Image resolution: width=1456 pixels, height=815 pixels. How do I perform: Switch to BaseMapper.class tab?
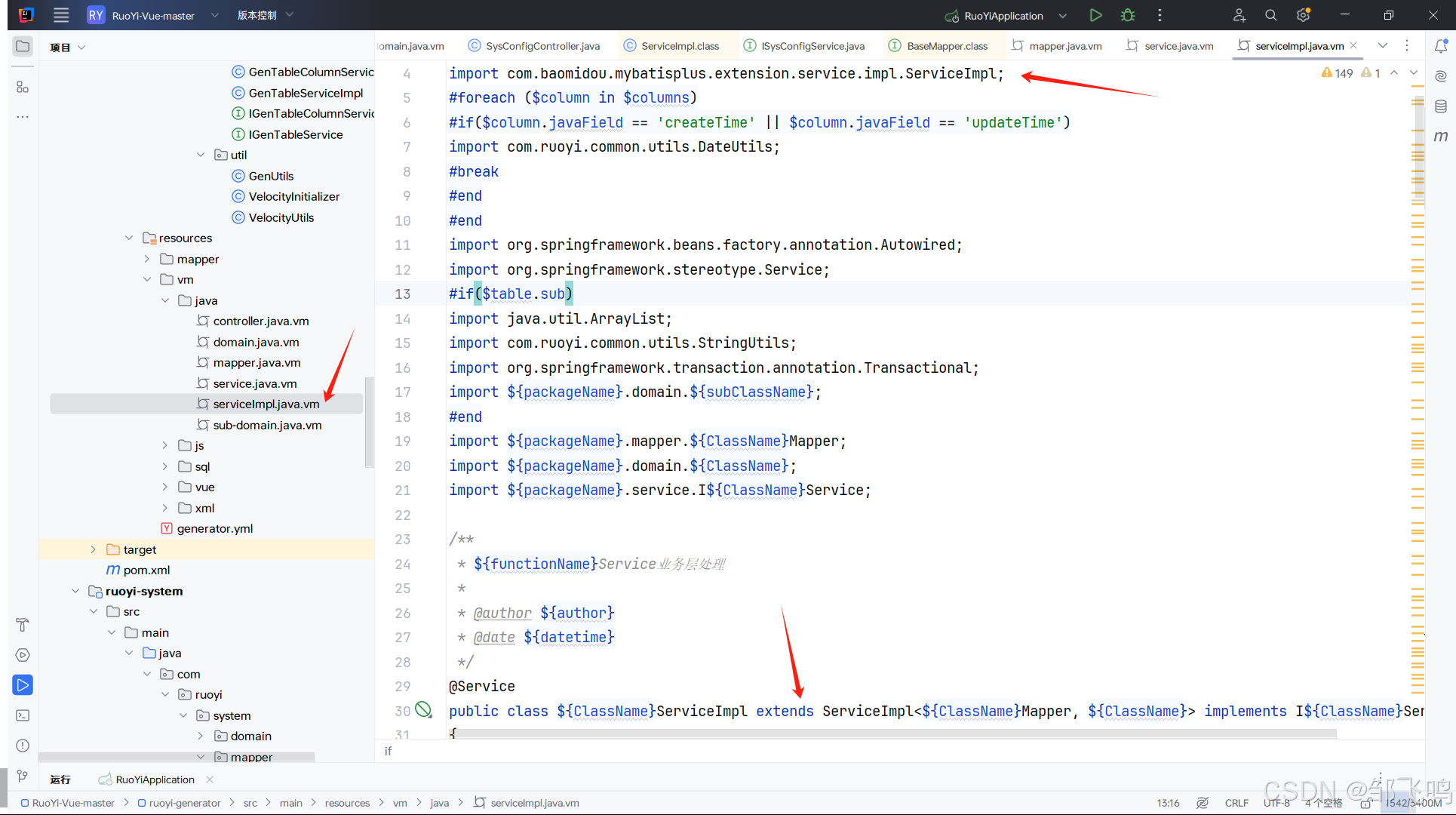(938, 46)
